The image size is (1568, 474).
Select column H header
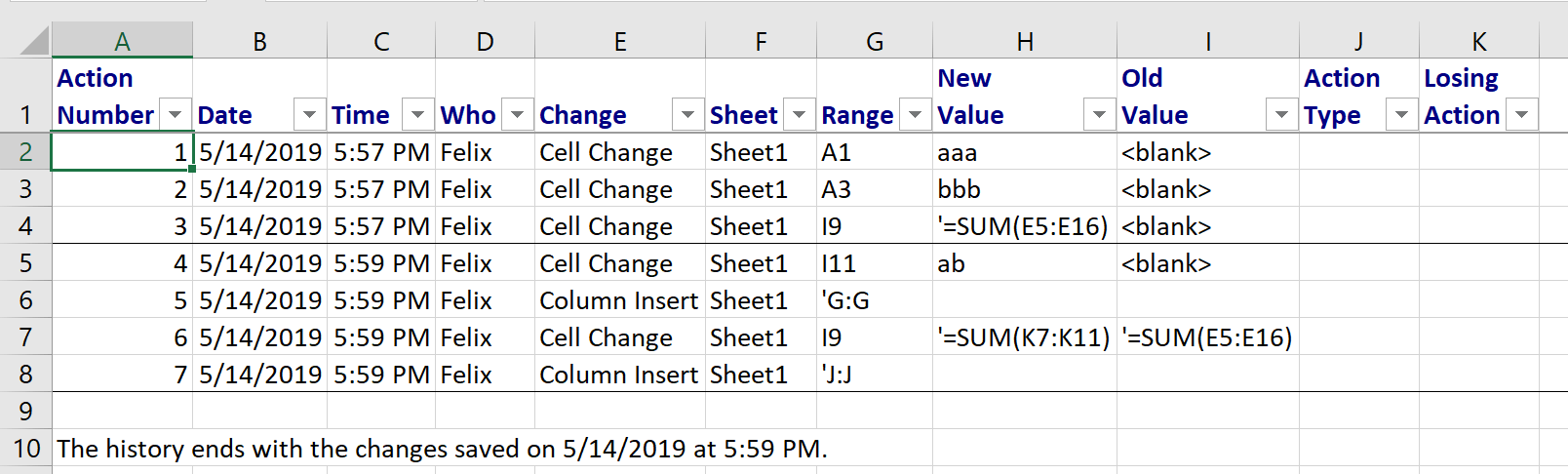1024,41
